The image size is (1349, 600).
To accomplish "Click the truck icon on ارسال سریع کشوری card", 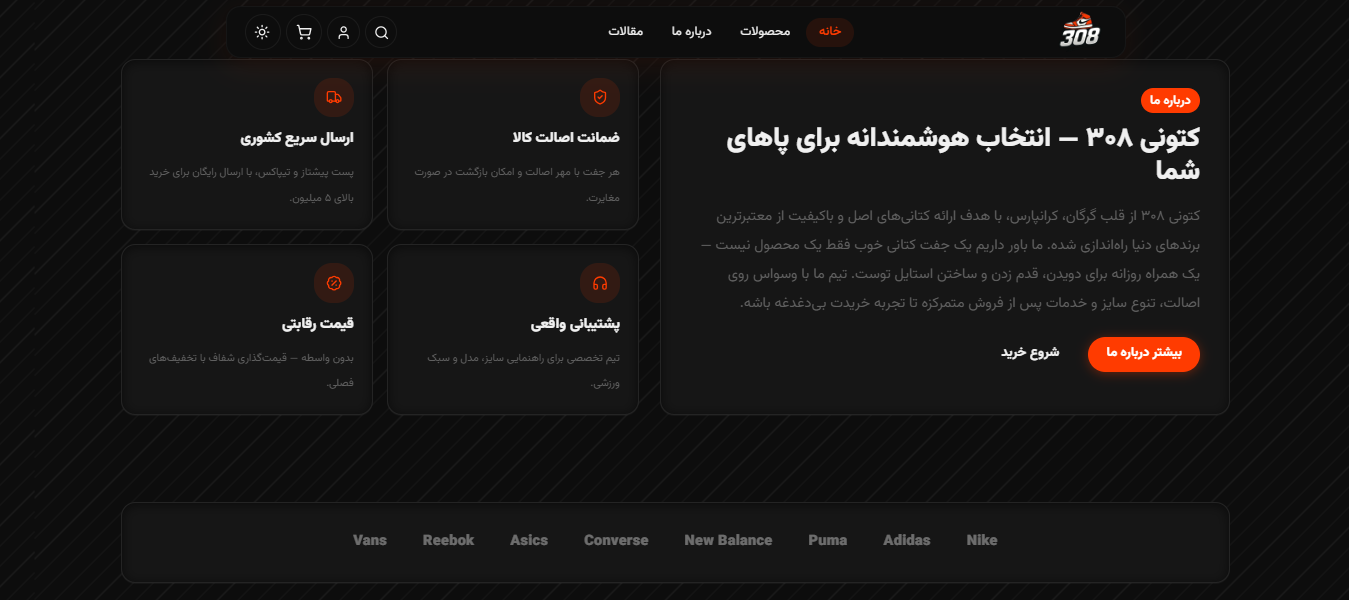I will tap(334, 97).
